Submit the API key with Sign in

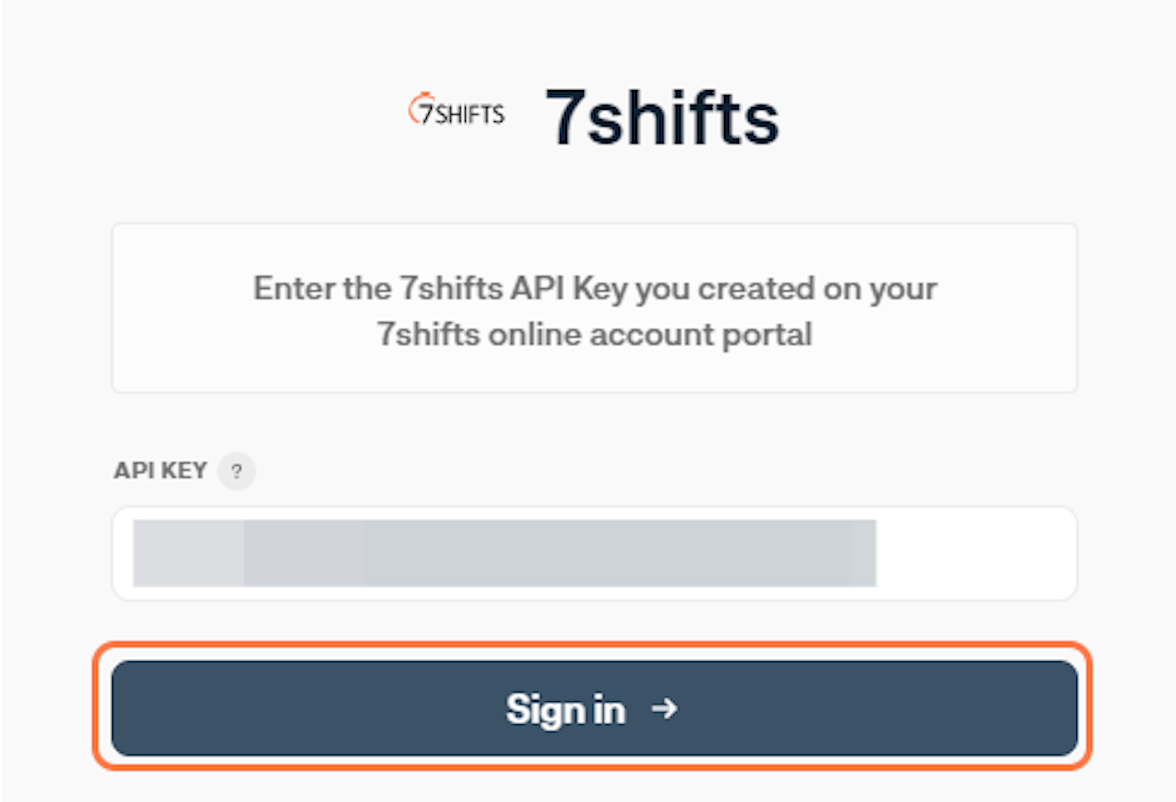point(594,708)
